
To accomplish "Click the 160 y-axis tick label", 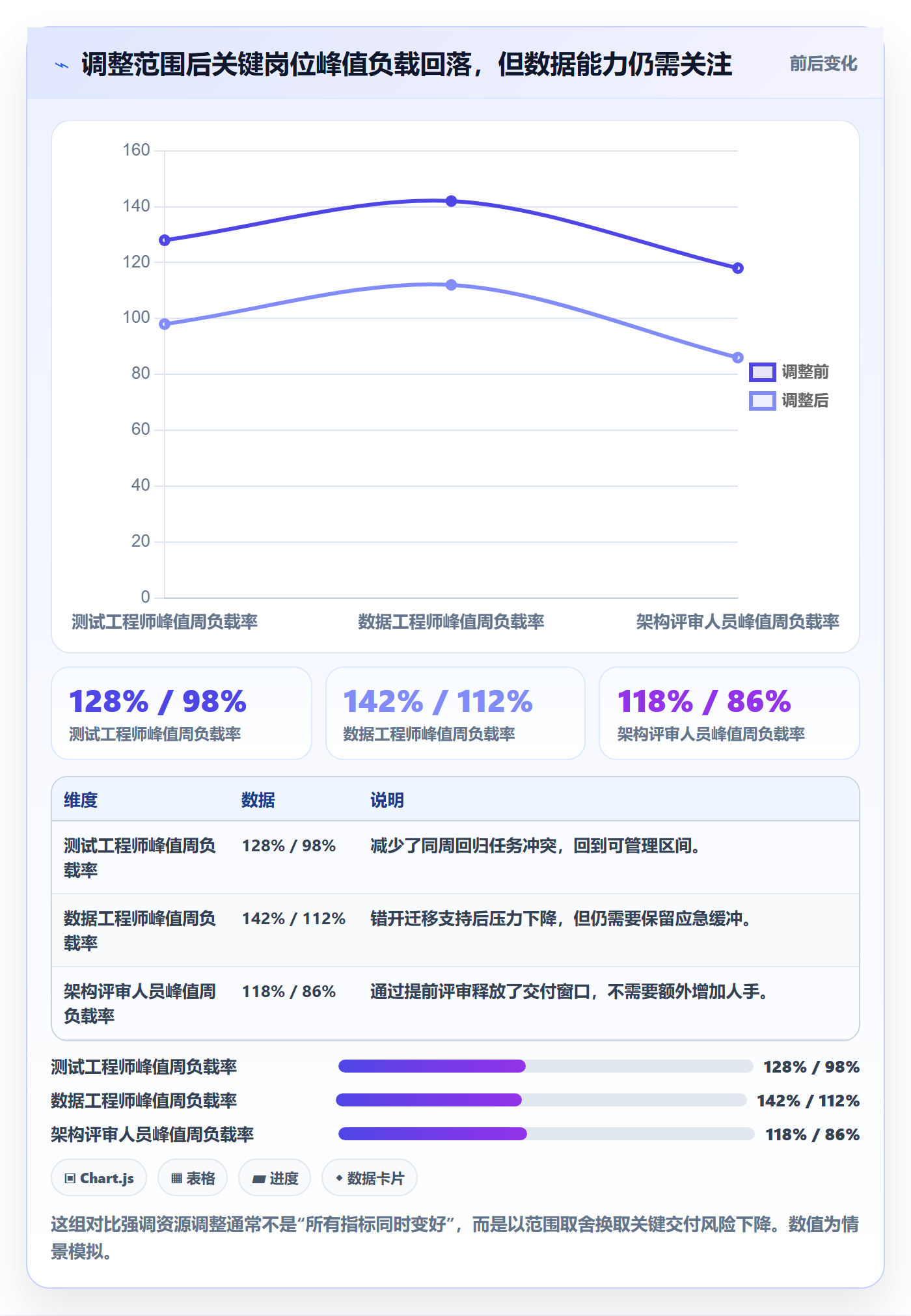I will pyautogui.click(x=137, y=150).
